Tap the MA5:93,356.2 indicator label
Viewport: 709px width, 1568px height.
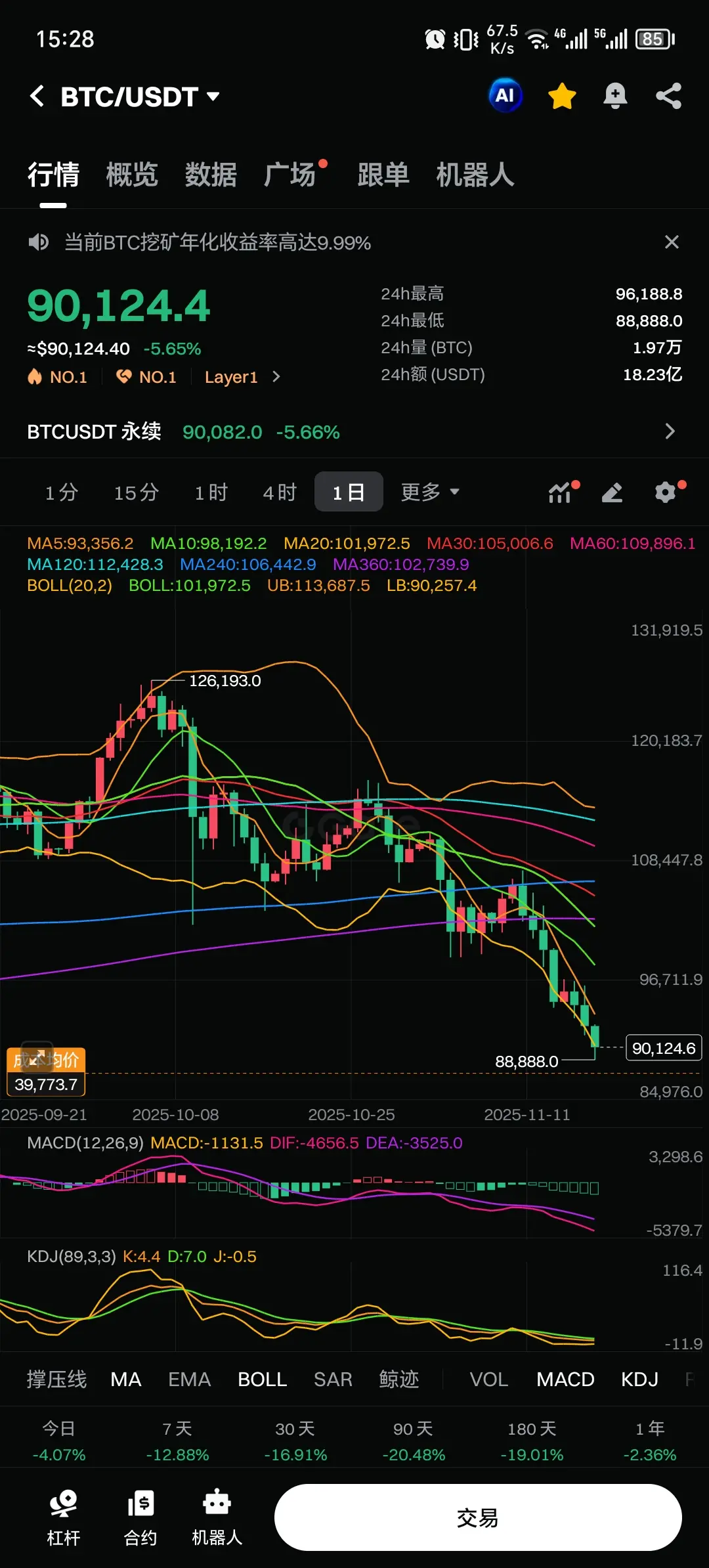[x=80, y=544]
